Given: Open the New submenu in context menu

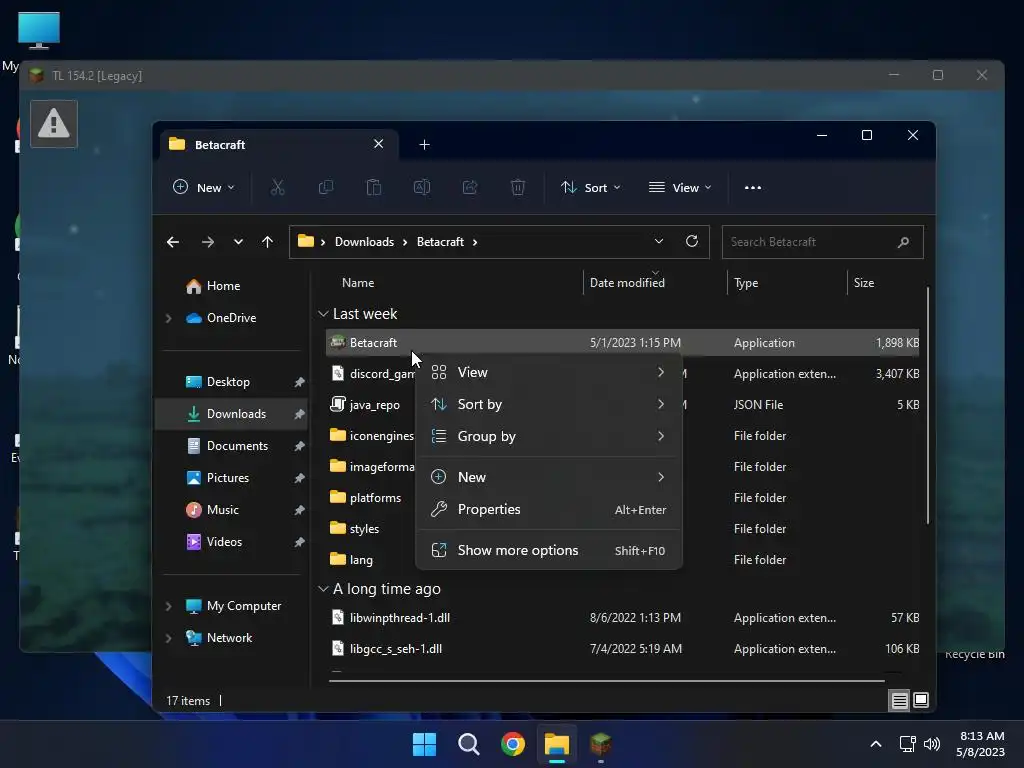Looking at the screenshot, I should [549, 477].
